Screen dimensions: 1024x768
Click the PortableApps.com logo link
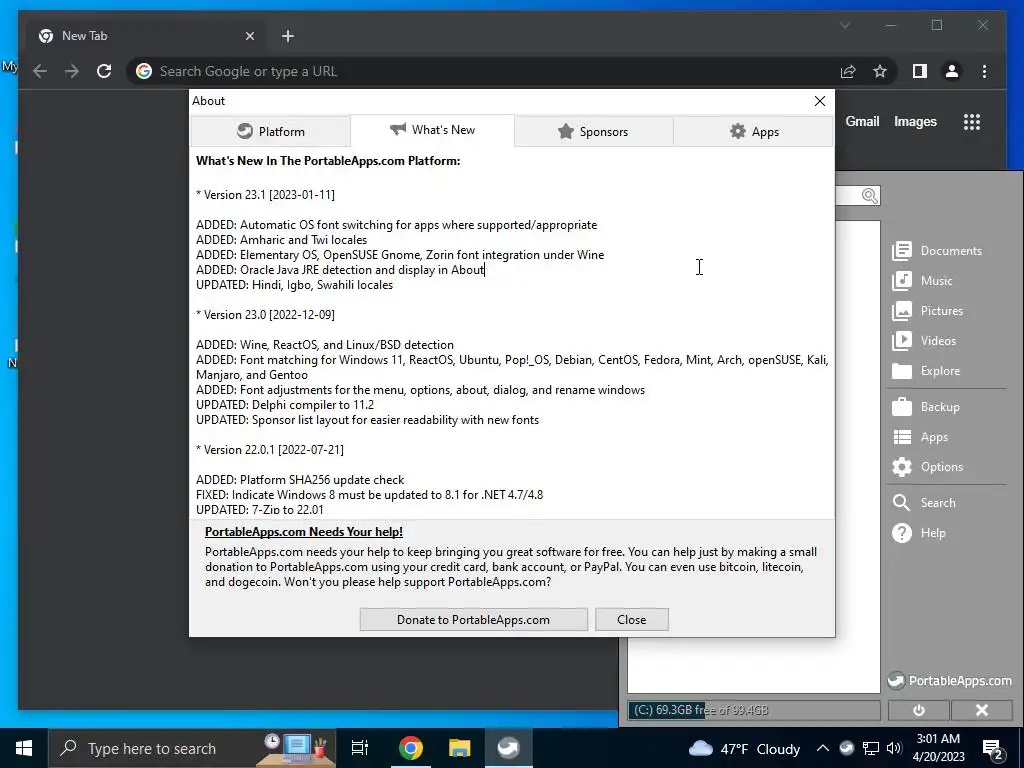coord(950,680)
